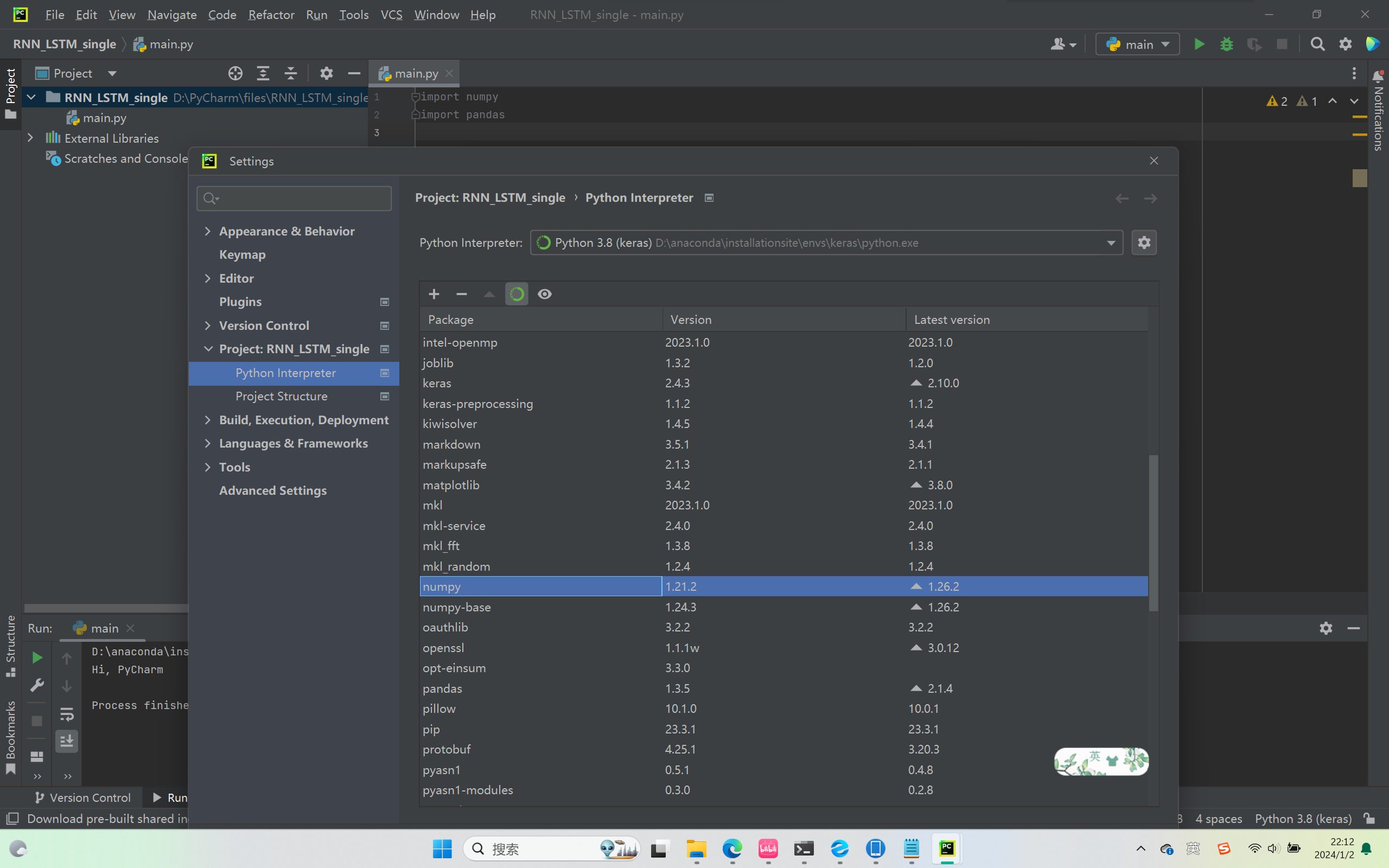Click the Package column header
This screenshot has width=1389, height=868.
click(541, 320)
